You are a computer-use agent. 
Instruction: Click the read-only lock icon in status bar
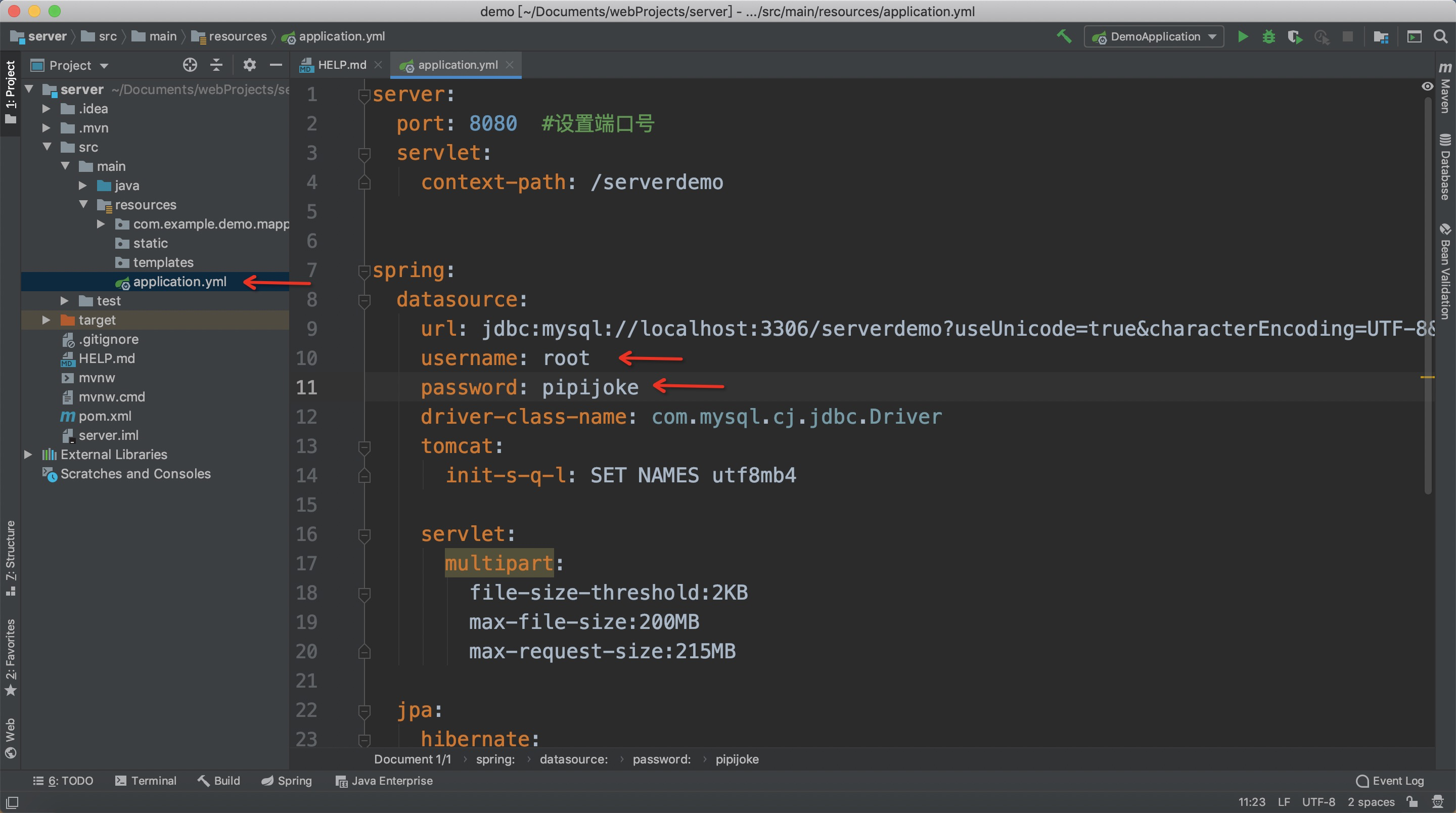point(1412,802)
